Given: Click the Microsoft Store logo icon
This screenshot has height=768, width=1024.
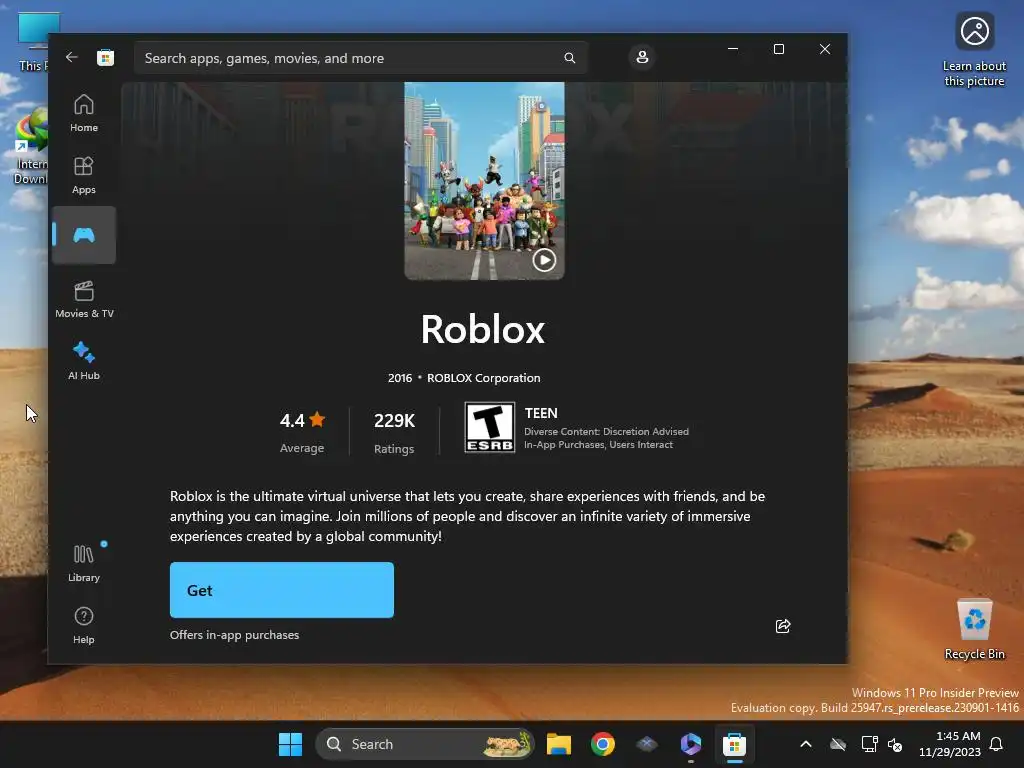Looking at the screenshot, I should tap(105, 57).
